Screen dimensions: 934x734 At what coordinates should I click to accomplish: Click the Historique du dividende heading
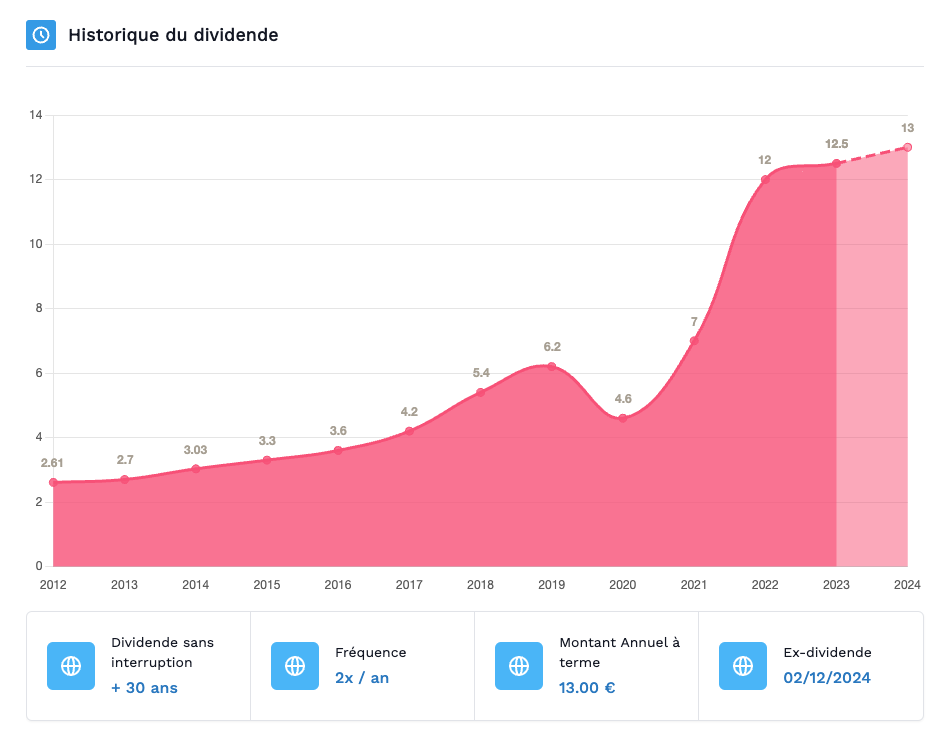[x=173, y=35]
